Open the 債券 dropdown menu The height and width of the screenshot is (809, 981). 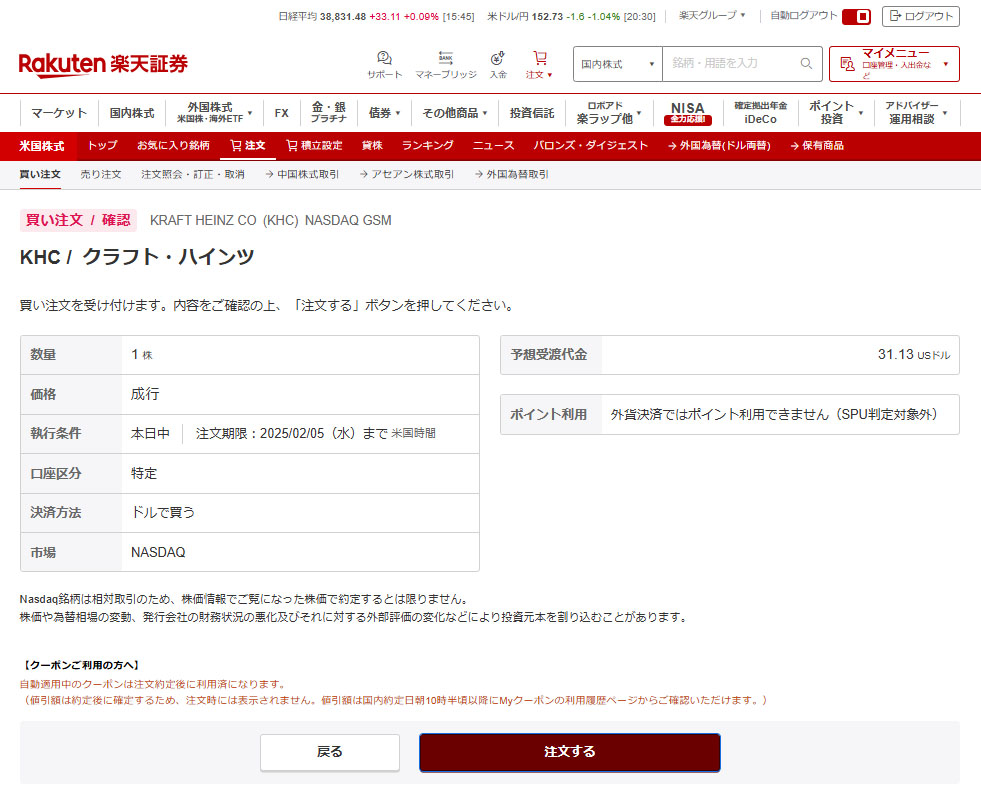[384, 113]
